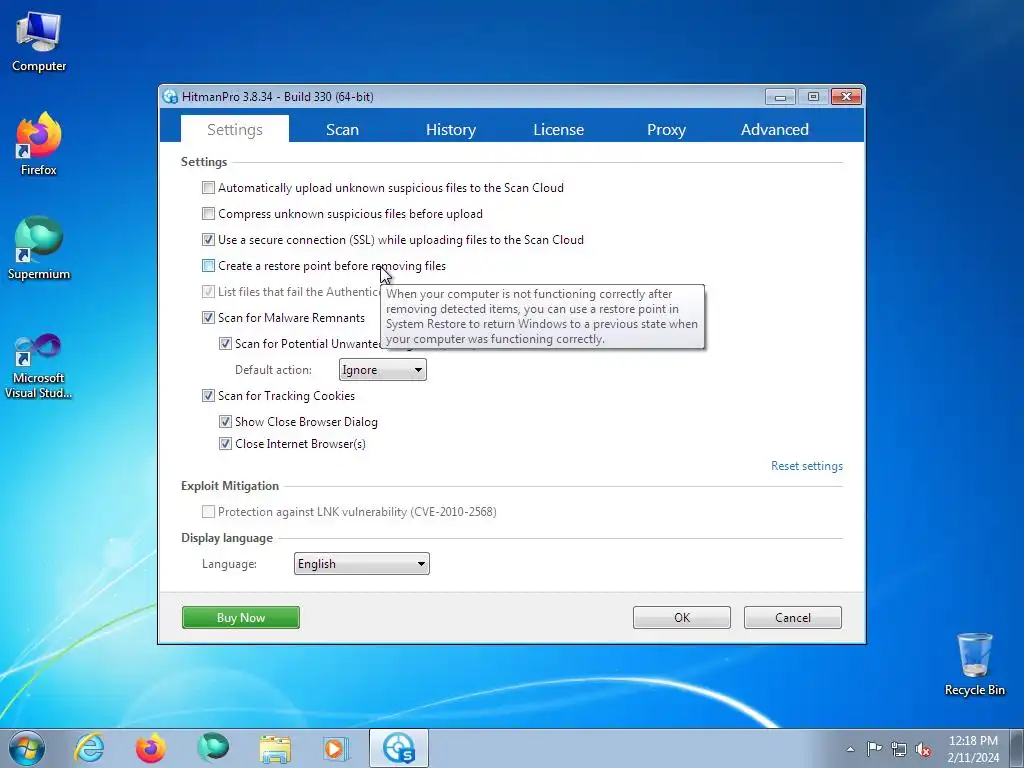
Task: Click the Cancel button
Action: (793, 617)
